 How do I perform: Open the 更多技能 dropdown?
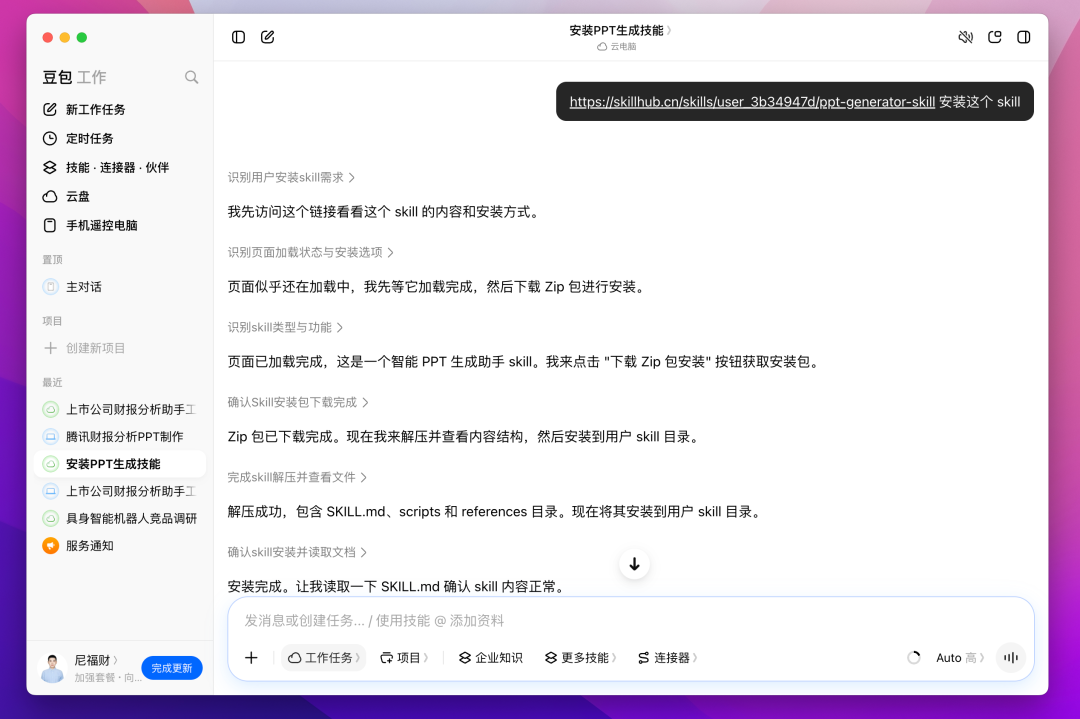tap(580, 658)
